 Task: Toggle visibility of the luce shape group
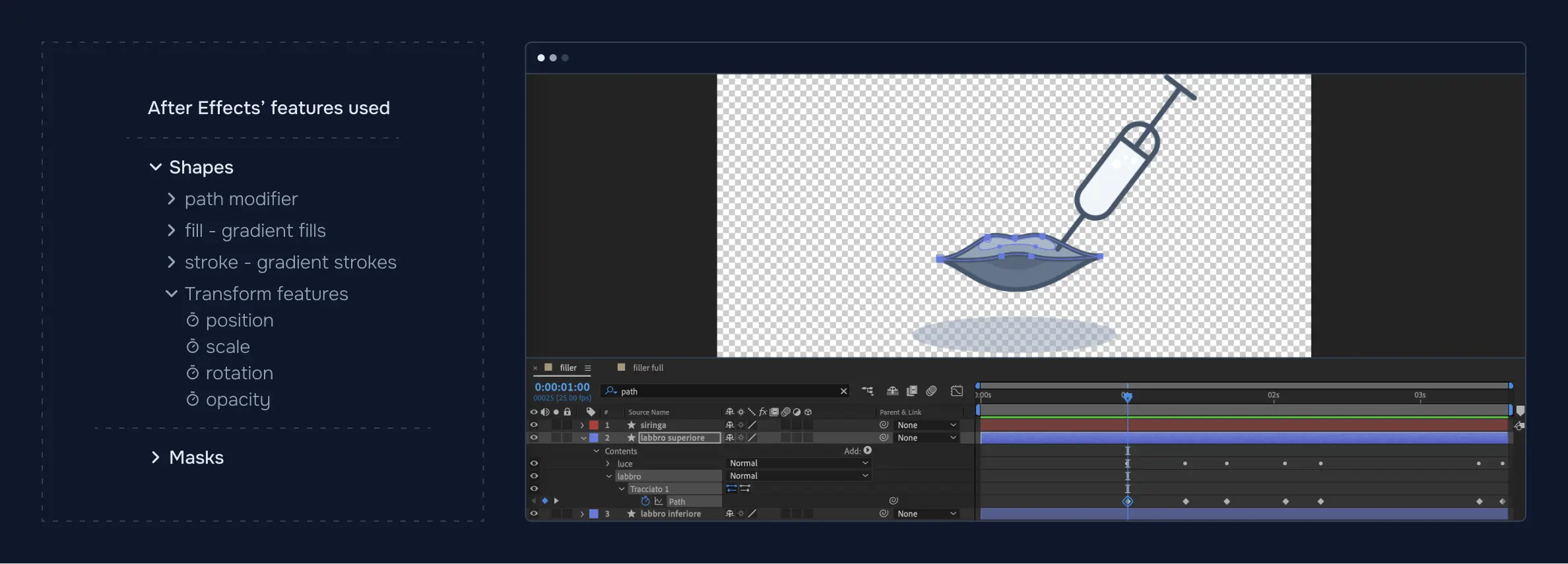coord(534,464)
